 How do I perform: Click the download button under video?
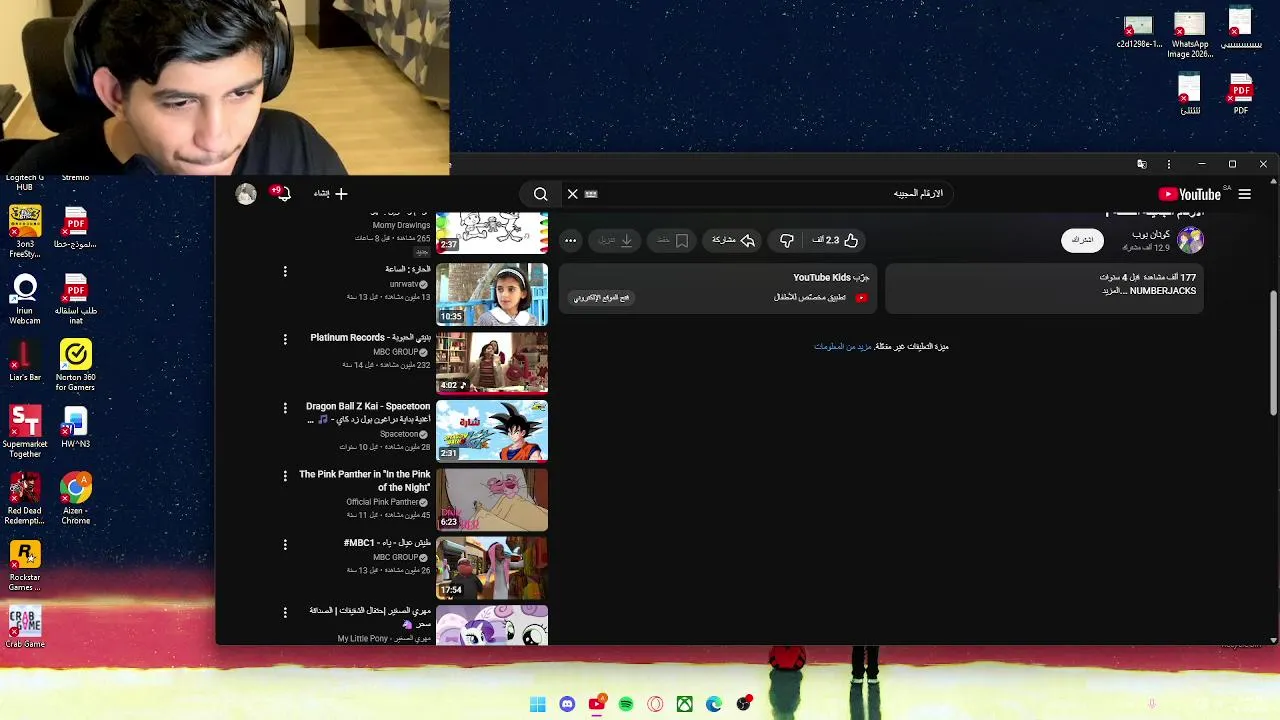pyautogui.click(x=616, y=240)
